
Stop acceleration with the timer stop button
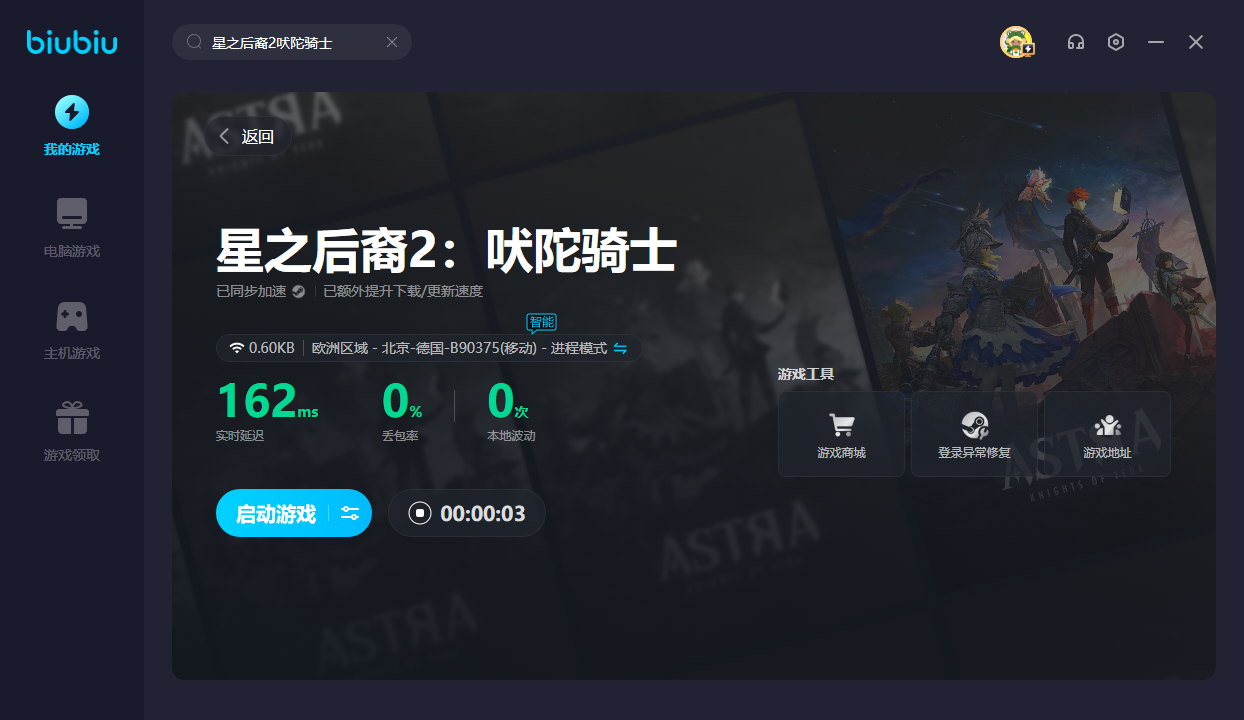click(421, 514)
